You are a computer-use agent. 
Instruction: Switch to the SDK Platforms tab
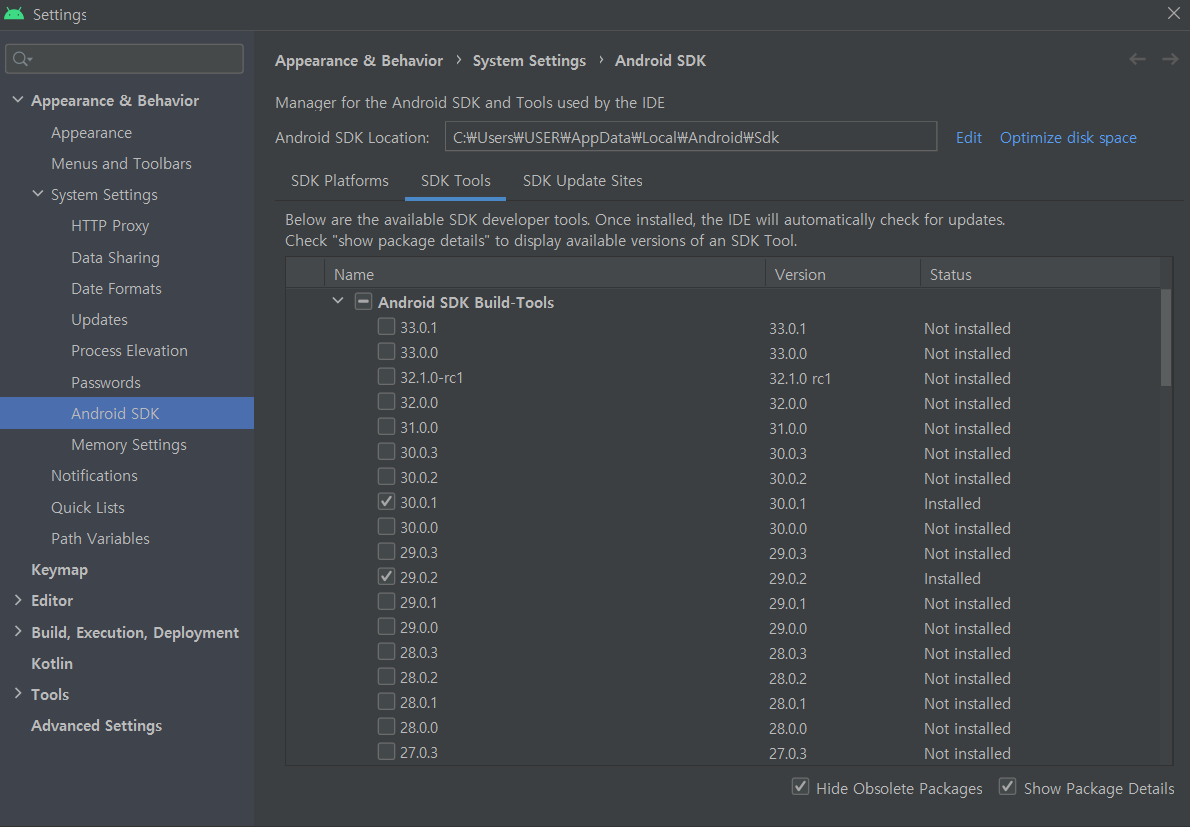[x=339, y=181]
